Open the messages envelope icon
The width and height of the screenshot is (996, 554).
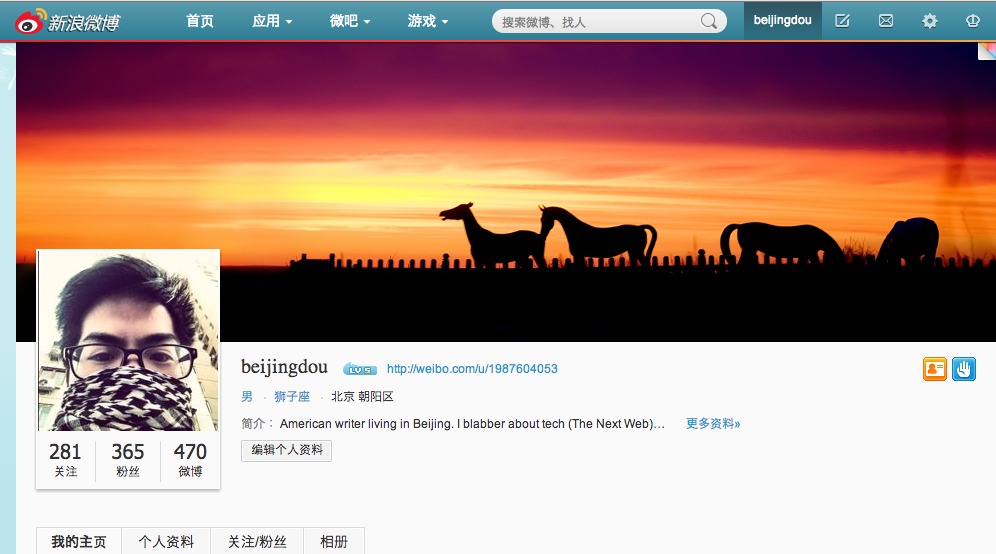[x=885, y=21]
